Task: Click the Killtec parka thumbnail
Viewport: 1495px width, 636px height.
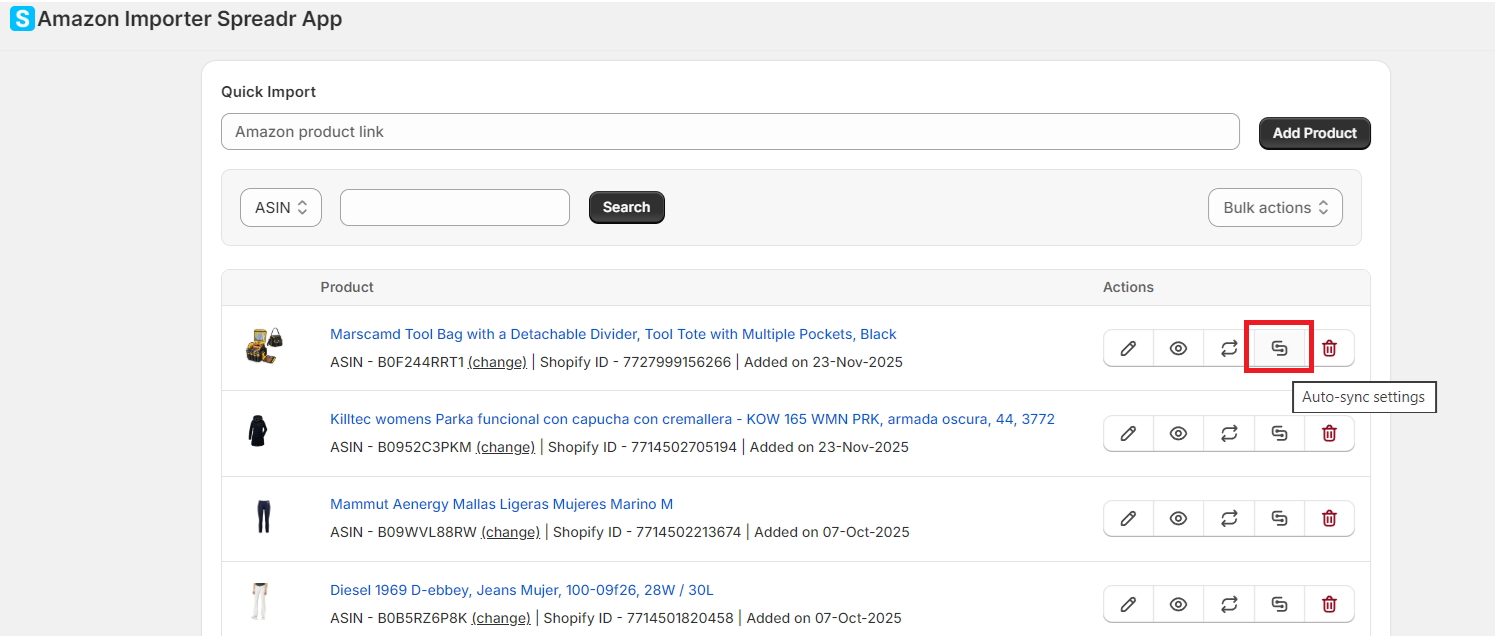Action: click(x=258, y=432)
